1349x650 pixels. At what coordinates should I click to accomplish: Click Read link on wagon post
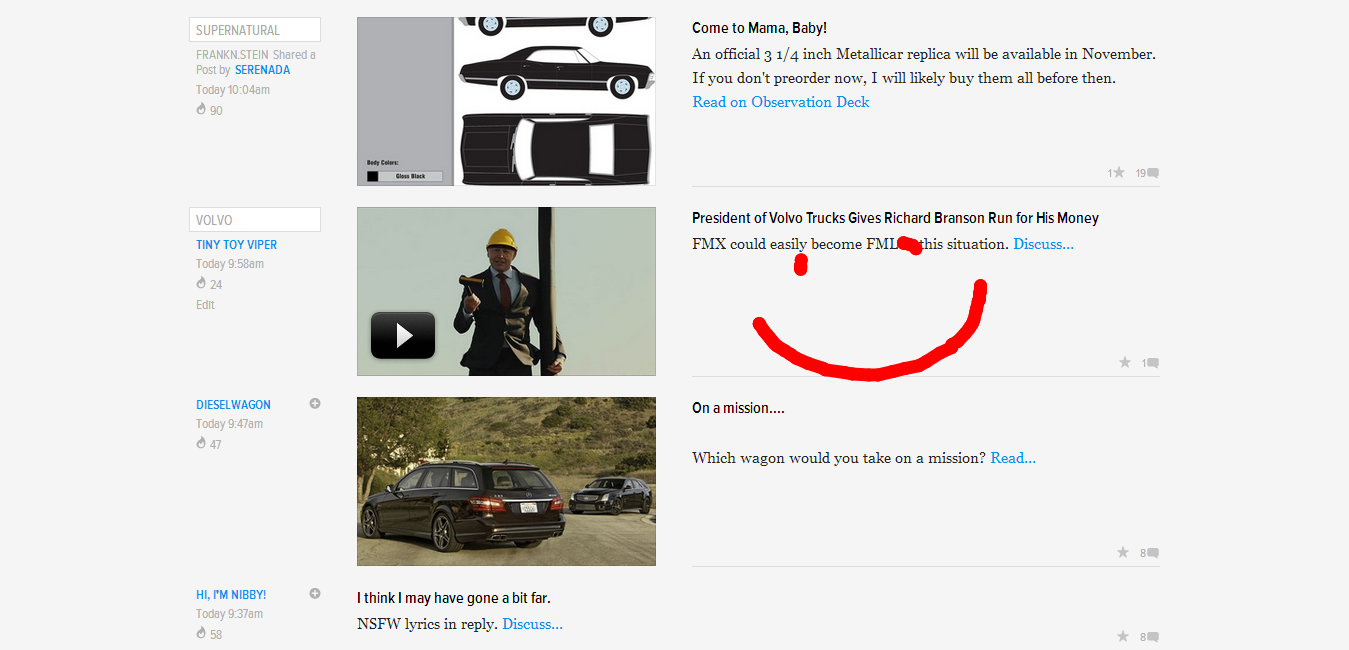click(x=1013, y=458)
